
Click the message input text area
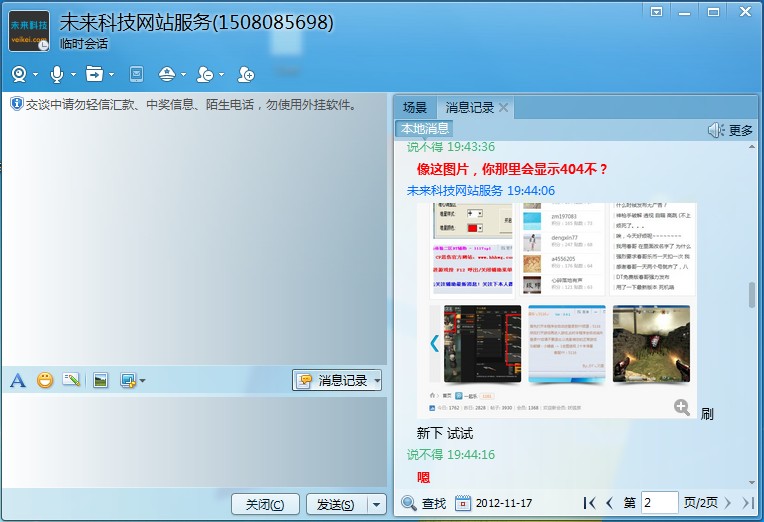194,441
